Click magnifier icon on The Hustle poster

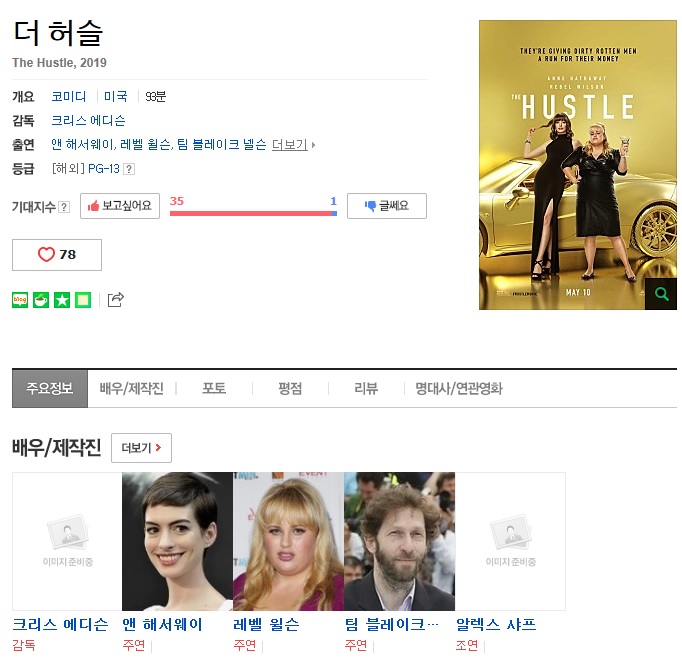click(661, 294)
